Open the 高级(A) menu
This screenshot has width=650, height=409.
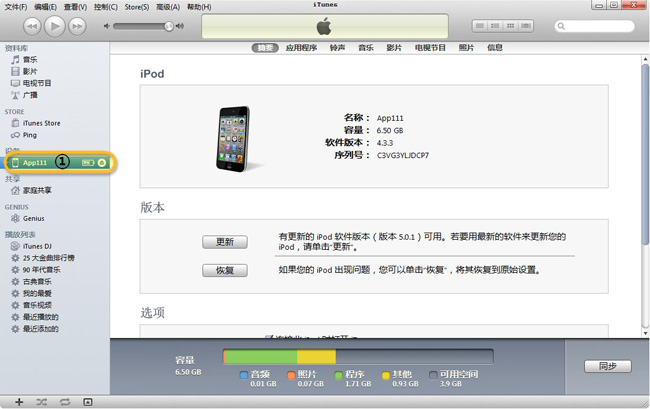[x=168, y=7]
